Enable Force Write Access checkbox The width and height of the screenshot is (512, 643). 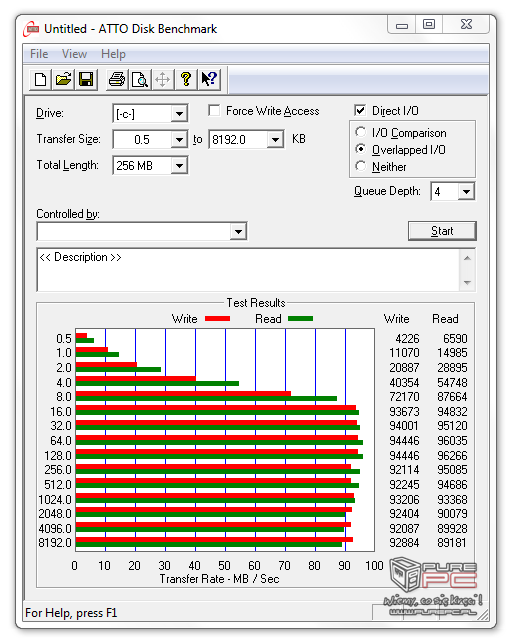pos(214,111)
